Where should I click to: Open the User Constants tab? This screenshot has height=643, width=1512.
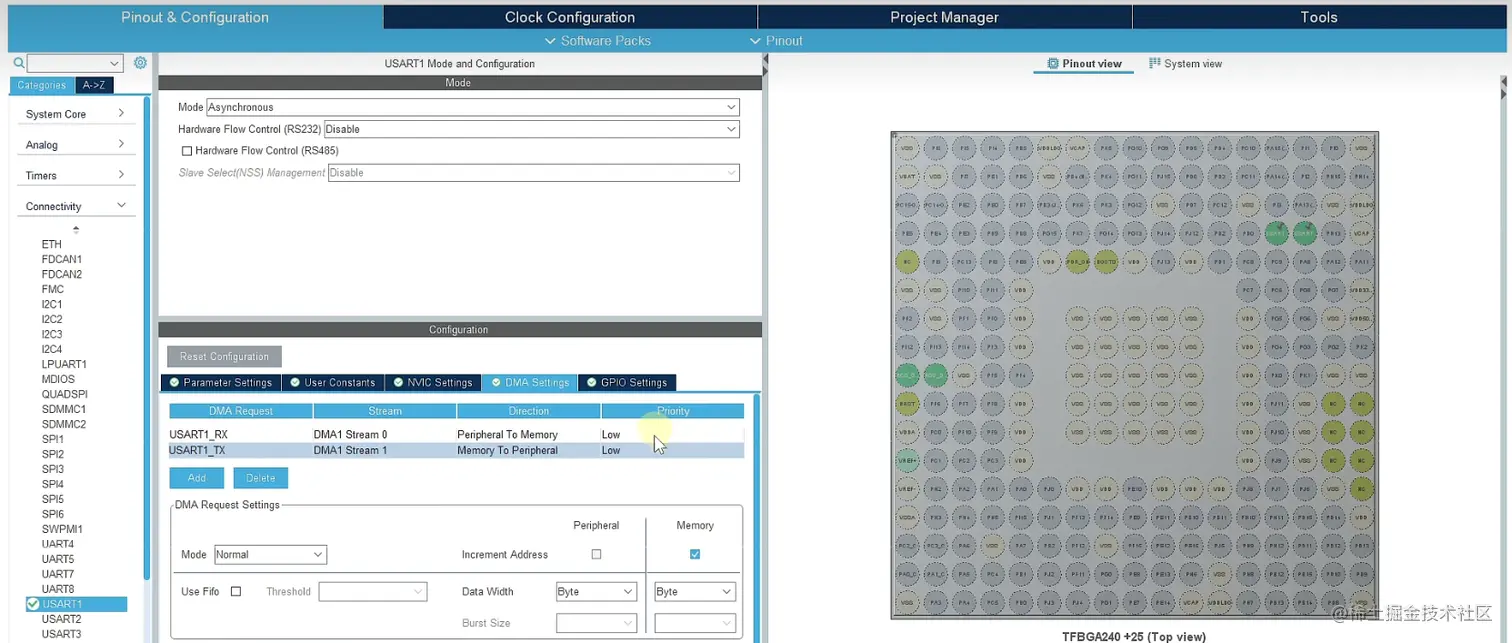pos(332,382)
